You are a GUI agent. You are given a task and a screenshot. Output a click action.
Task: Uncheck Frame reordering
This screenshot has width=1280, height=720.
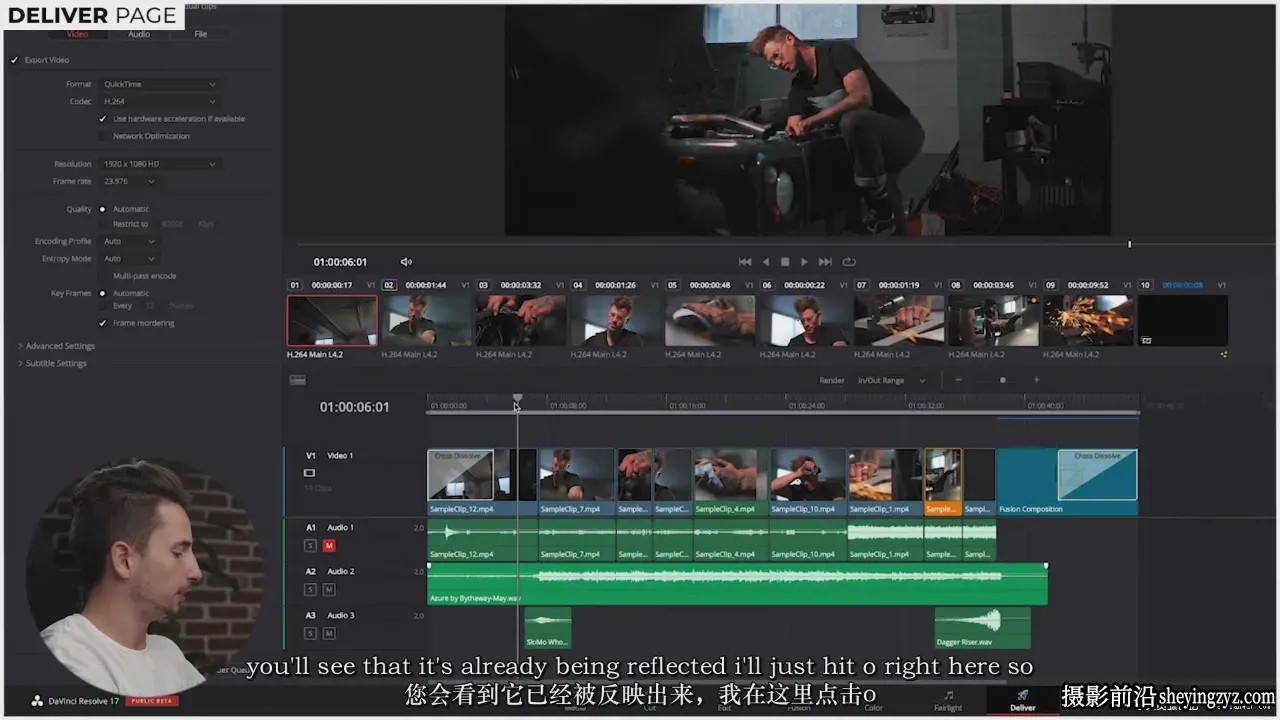(102, 323)
